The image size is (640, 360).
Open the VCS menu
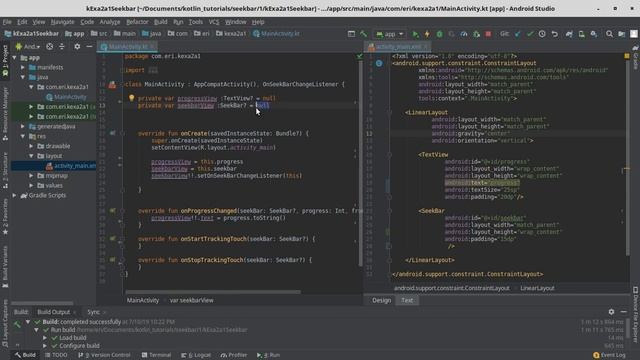pyautogui.click(x=214, y=22)
